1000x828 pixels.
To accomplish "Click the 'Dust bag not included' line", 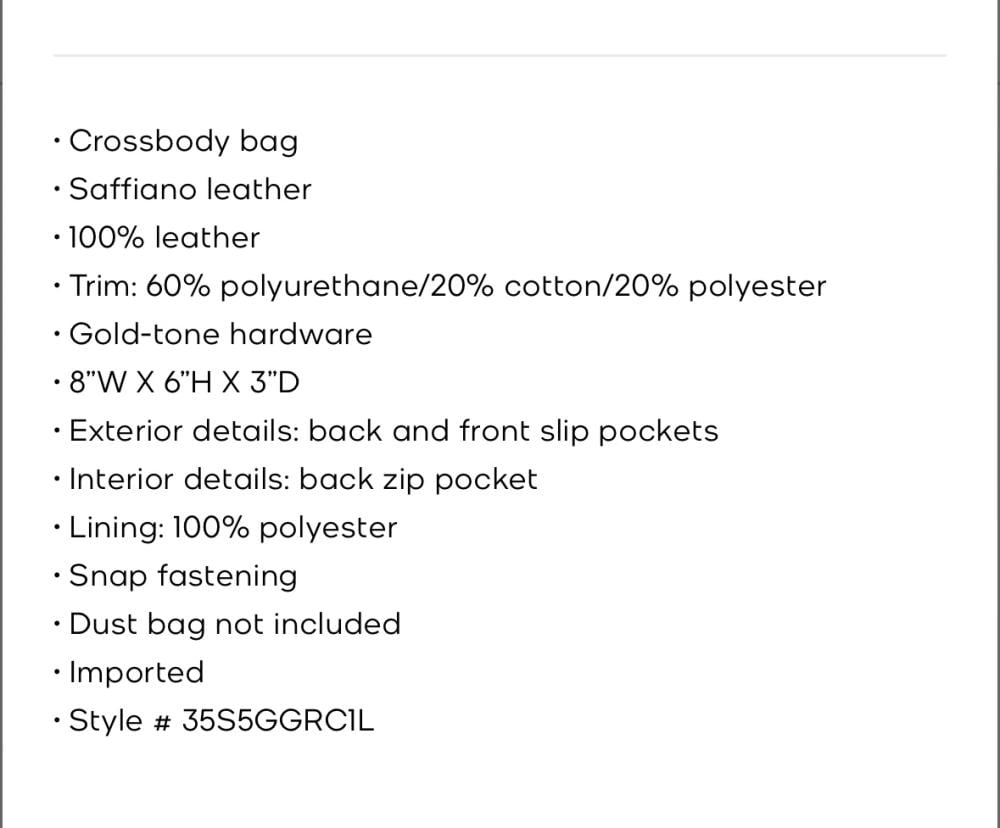I will [235, 624].
